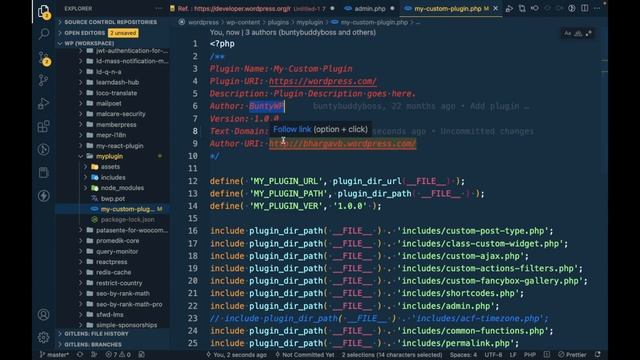Click synchronize changes icon in status bar
Image resolution: width=640 pixels, height=360 pixels.
tap(80, 355)
